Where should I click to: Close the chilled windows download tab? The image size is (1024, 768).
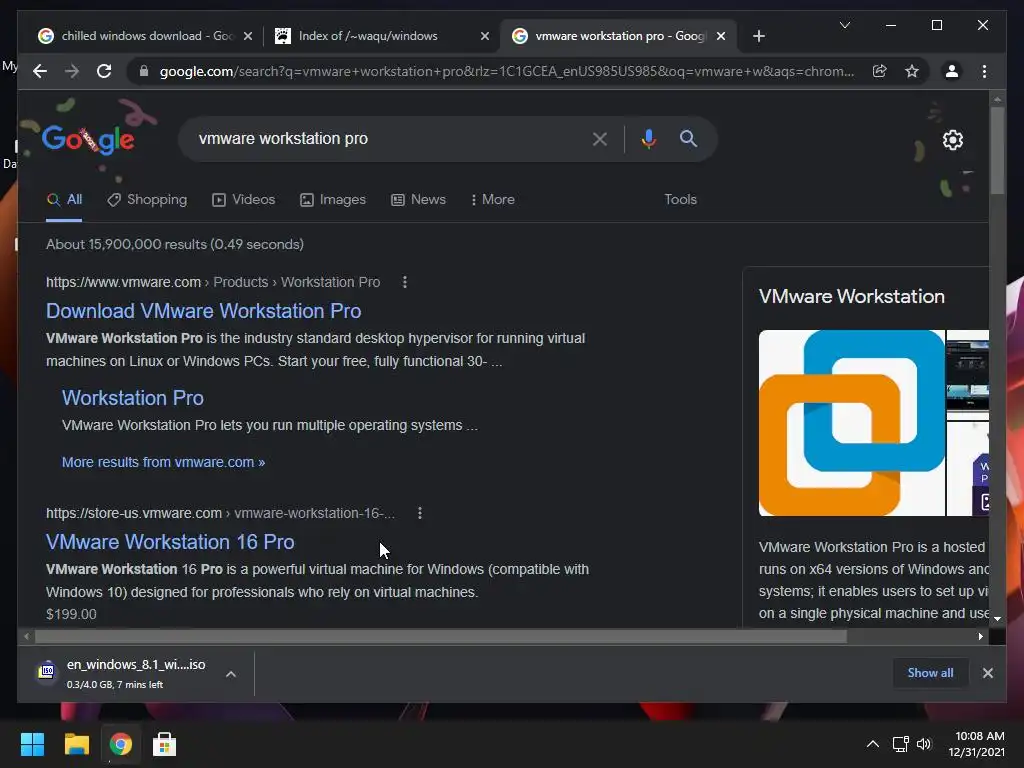pos(248,36)
